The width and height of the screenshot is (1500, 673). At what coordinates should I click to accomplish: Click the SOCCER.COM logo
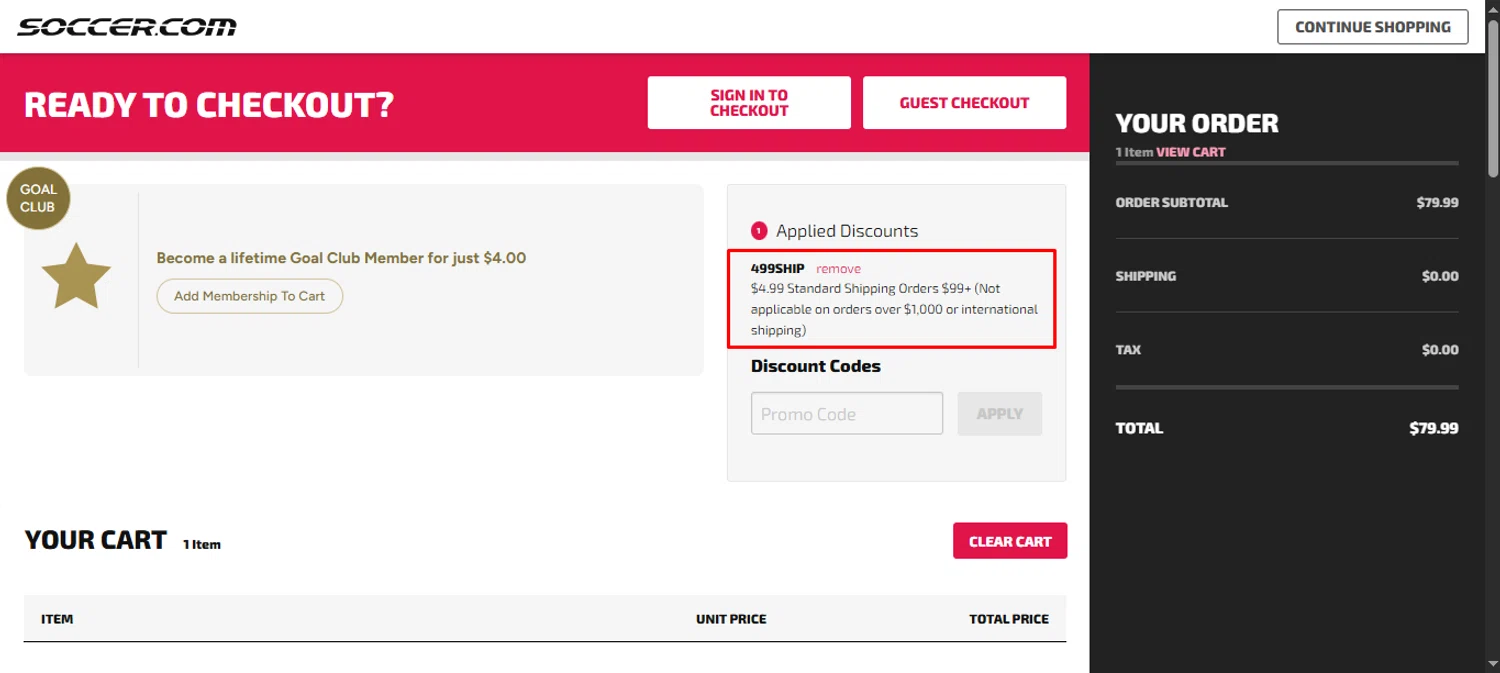[127, 27]
